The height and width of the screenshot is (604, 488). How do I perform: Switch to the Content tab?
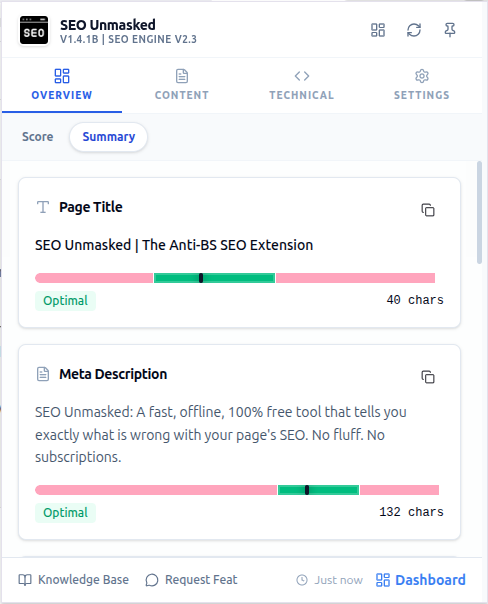click(182, 85)
